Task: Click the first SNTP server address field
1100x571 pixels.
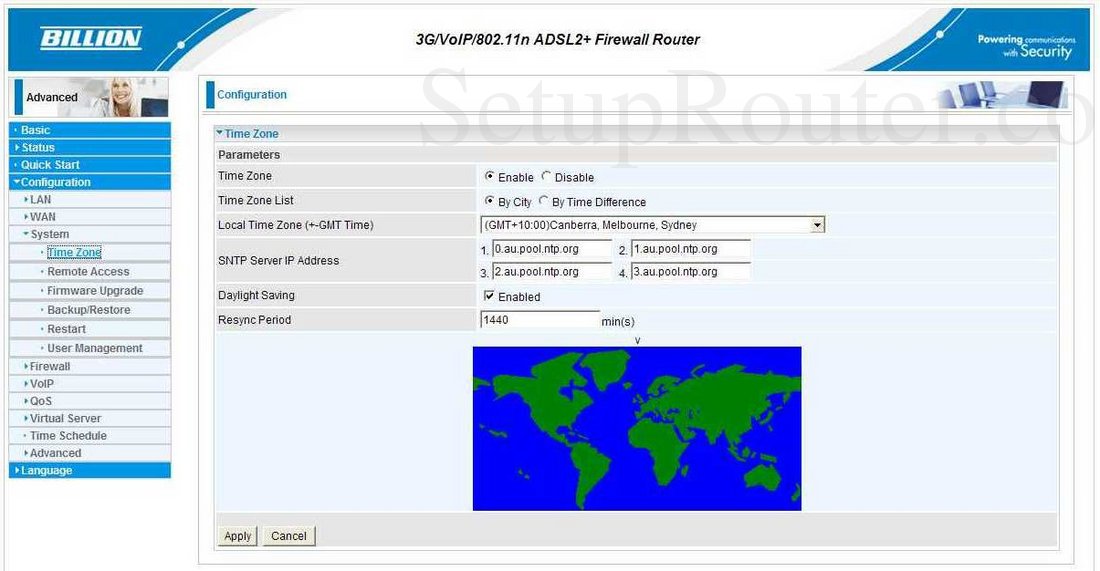Action: pos(551,249)
